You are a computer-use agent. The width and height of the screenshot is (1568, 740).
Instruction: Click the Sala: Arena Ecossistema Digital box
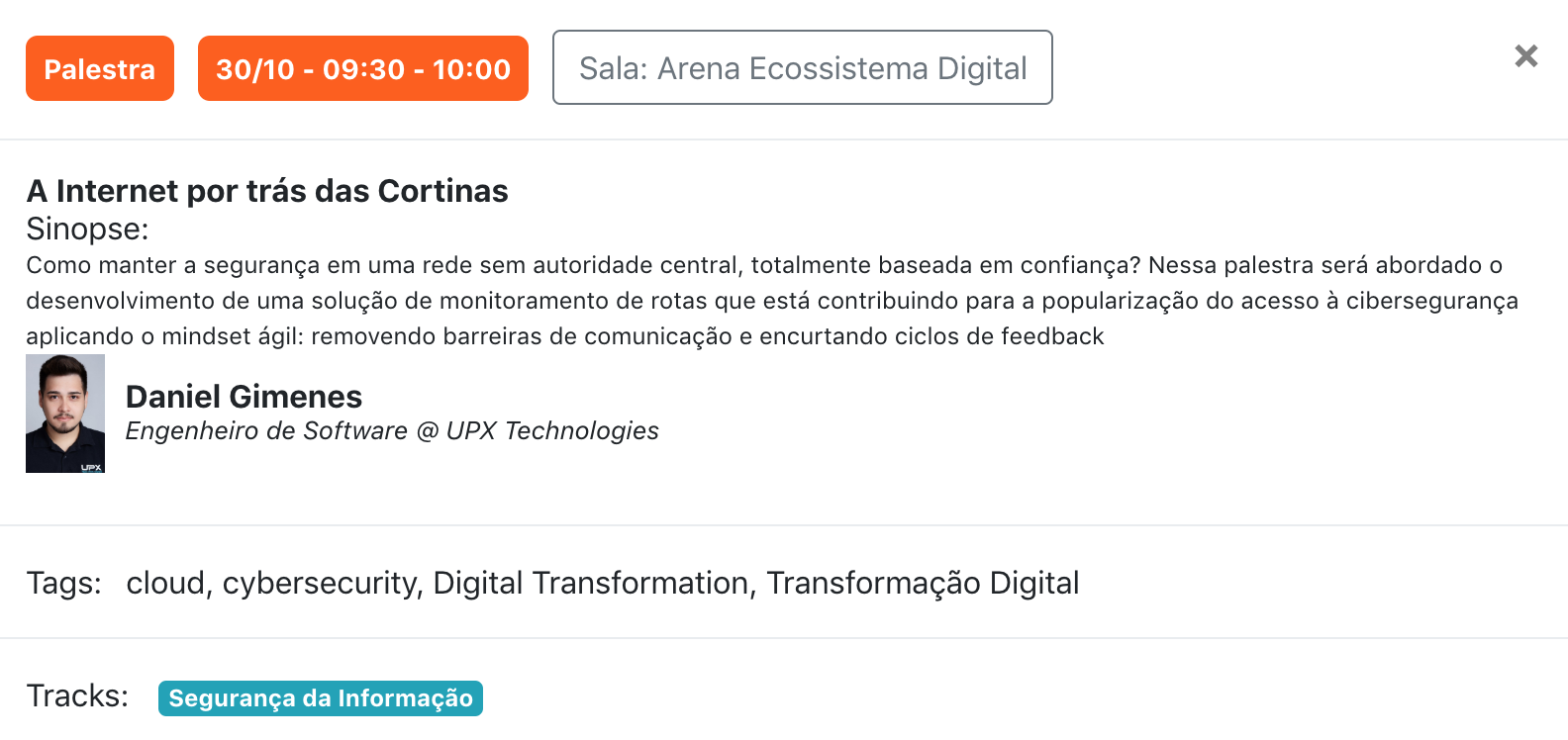[803, 67]
